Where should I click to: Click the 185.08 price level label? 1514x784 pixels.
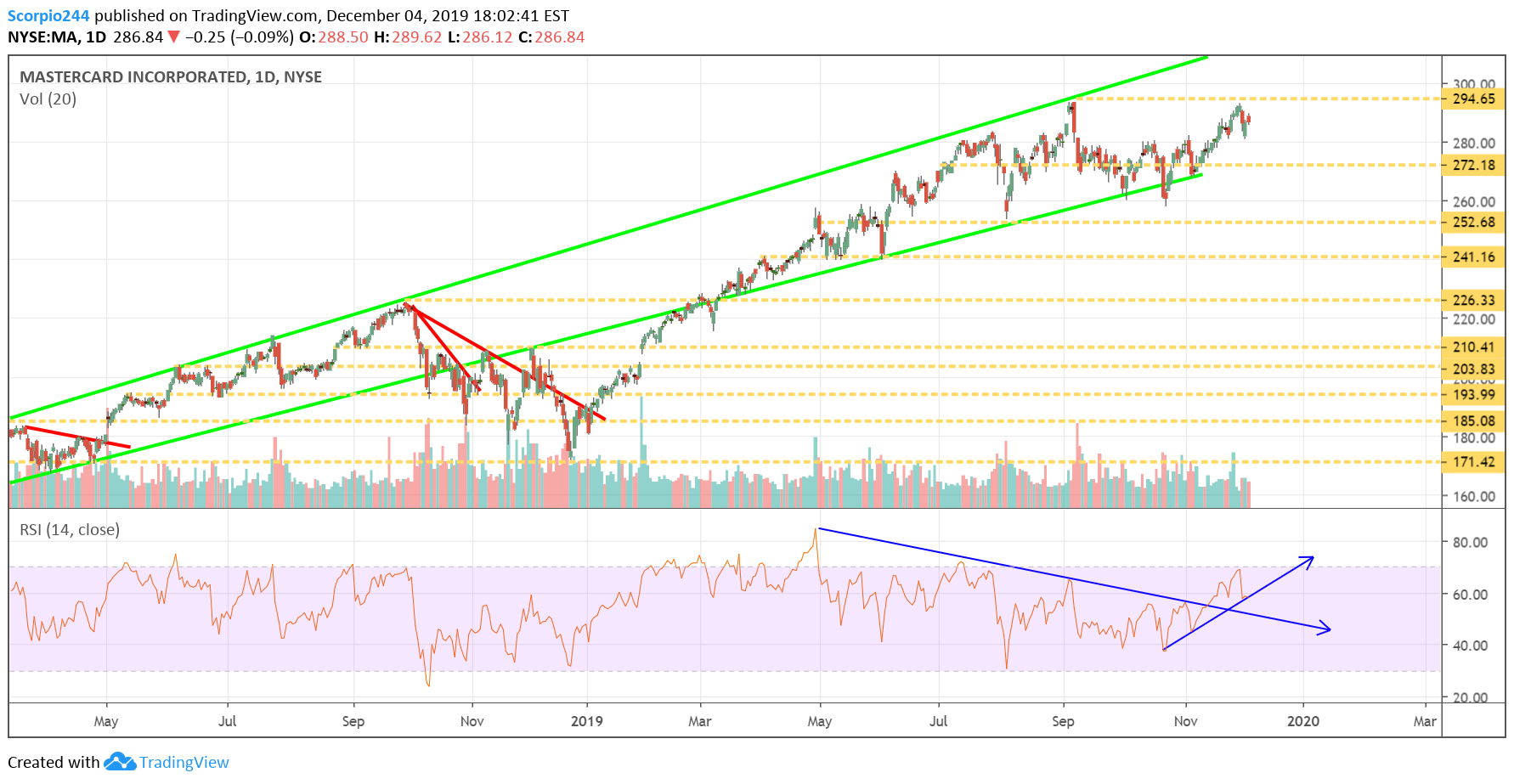pos(1473,420)
